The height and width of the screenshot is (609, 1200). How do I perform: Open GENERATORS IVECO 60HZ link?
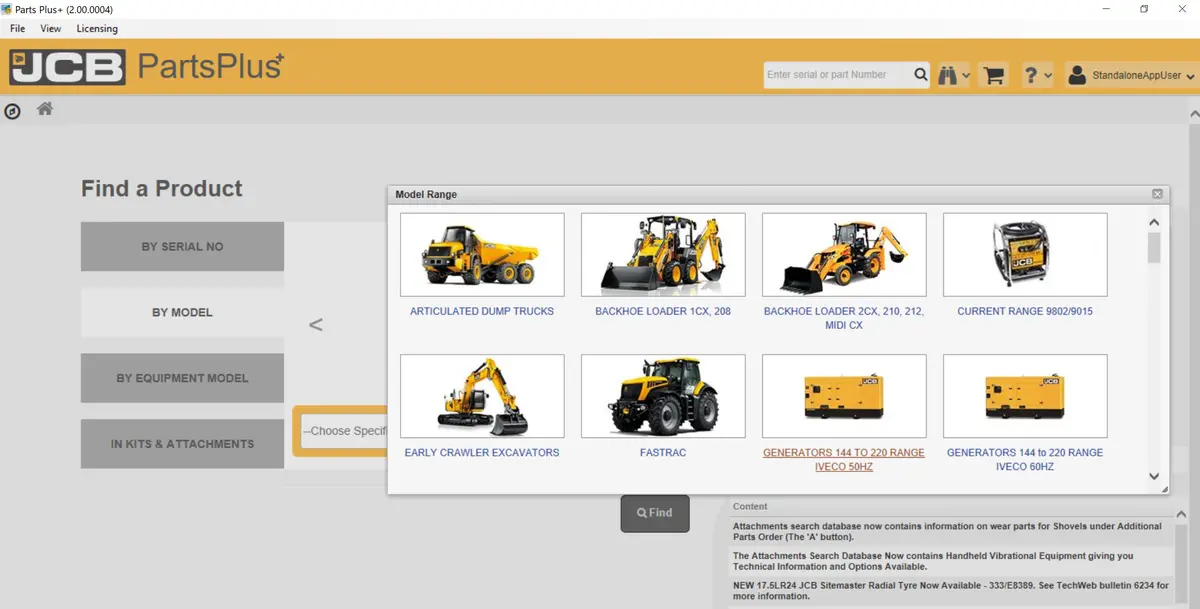coord(1025,460)
